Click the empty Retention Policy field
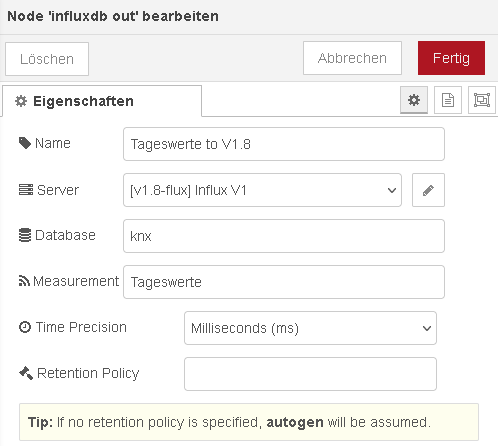498x446 pixels. click(x=310, y=374)
